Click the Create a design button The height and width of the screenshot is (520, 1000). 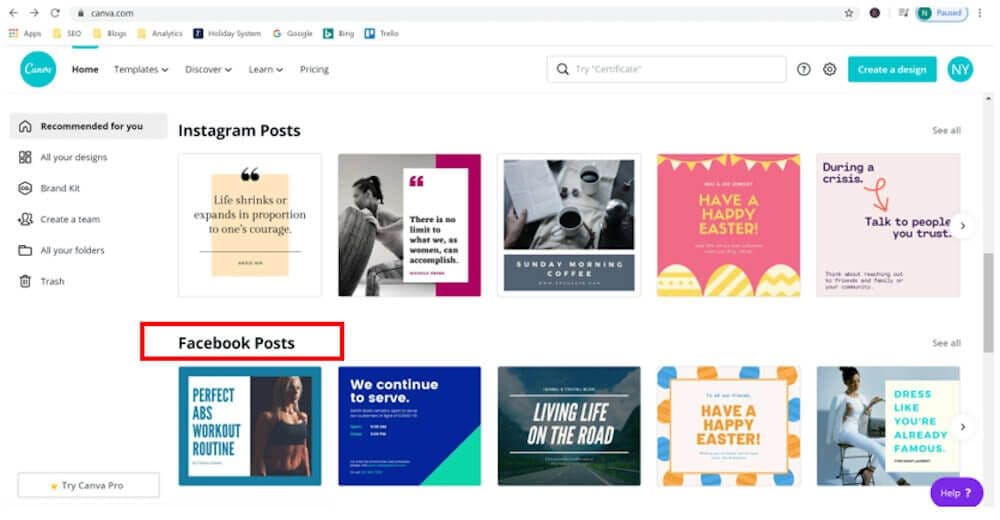click(x=892, y=69)
